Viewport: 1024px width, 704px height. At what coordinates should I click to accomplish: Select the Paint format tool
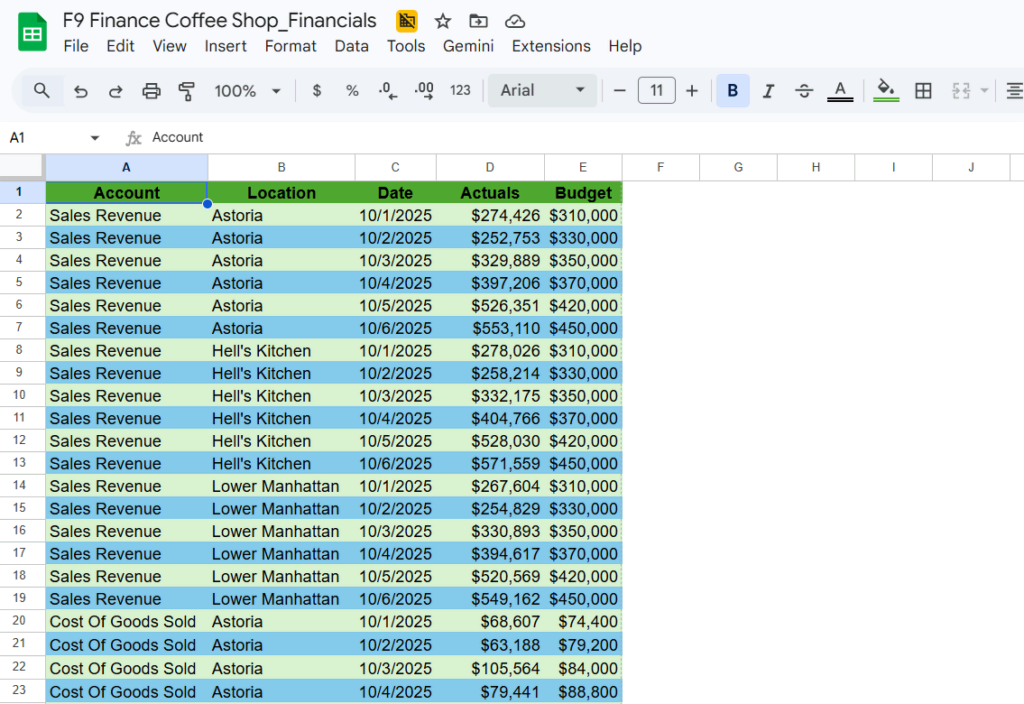point(186,91)
